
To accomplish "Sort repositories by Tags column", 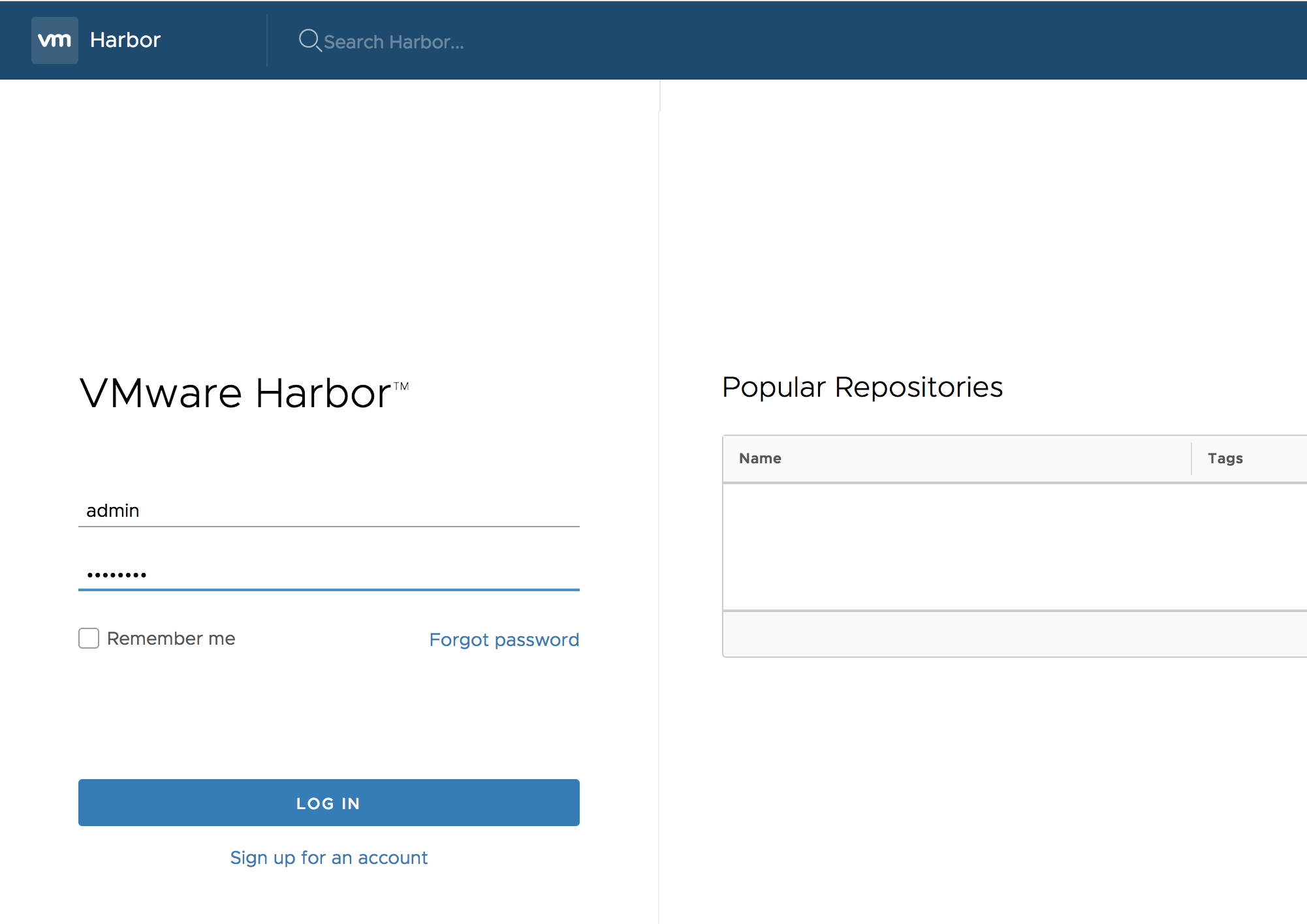I will [1225, 458].
